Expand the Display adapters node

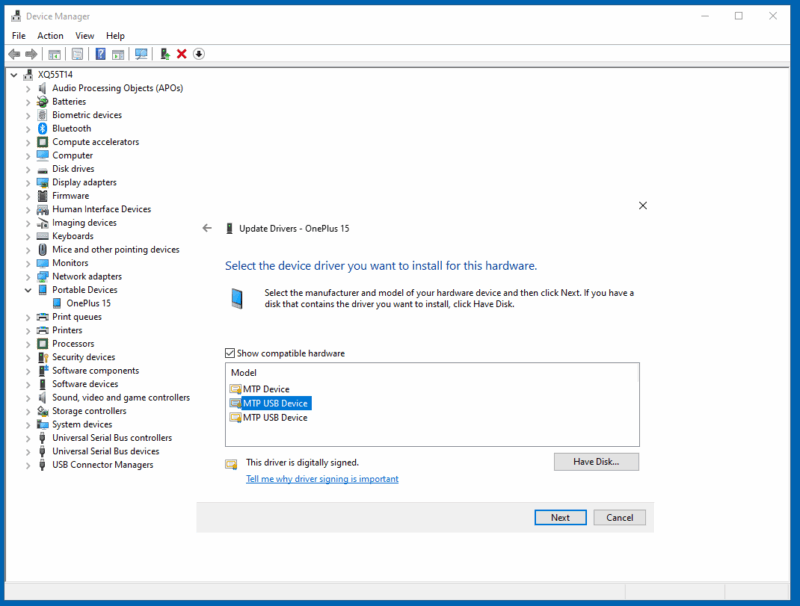click(x=28, y=182)
